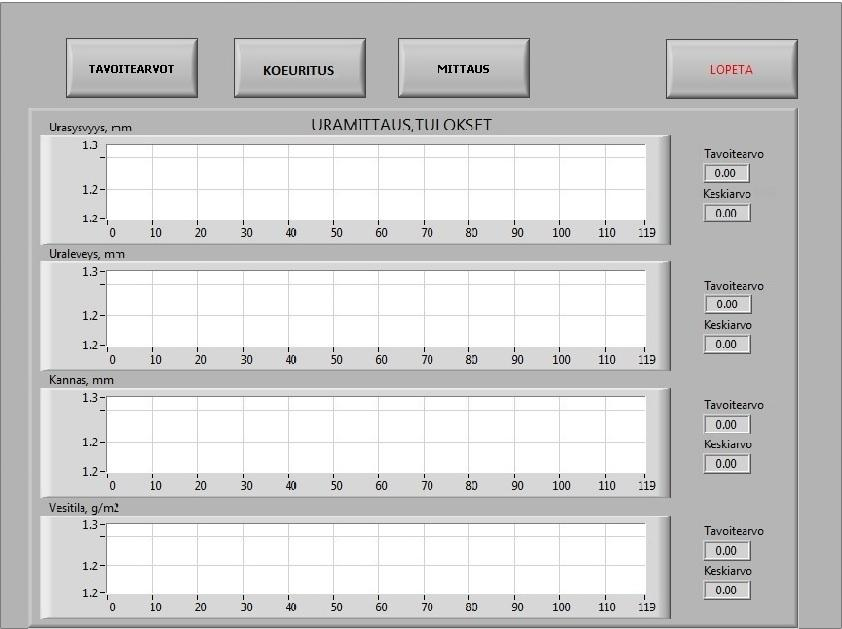Click inside the Urasyvyys graph plot area

click(376, 182)
